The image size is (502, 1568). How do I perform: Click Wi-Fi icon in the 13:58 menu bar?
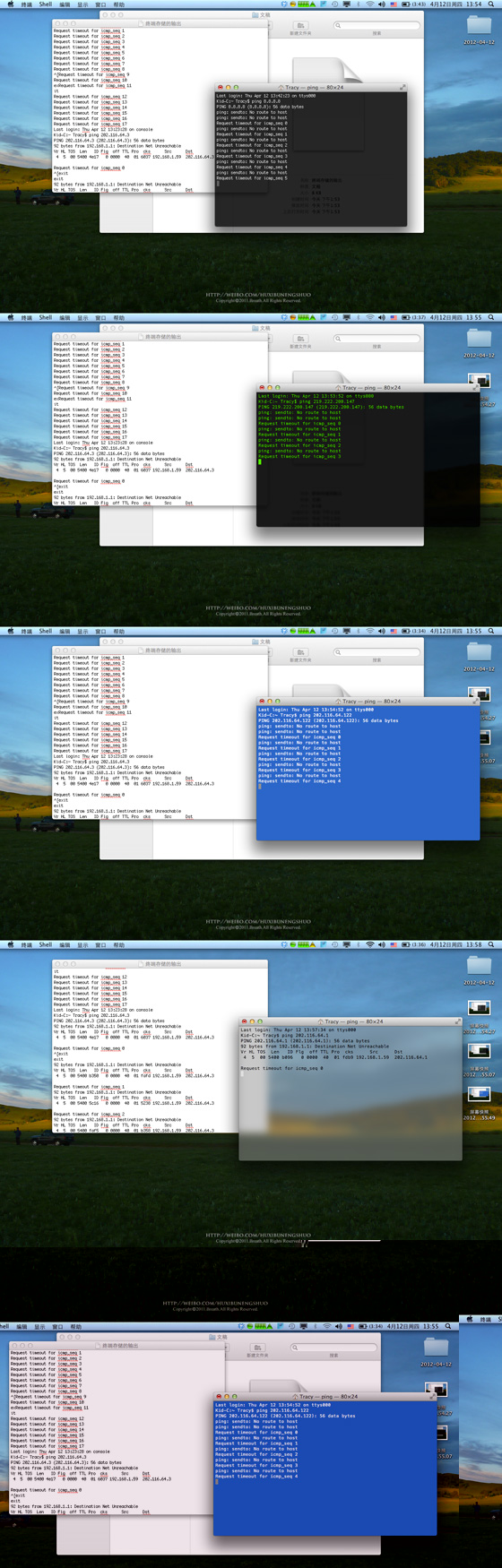(369, 944)
